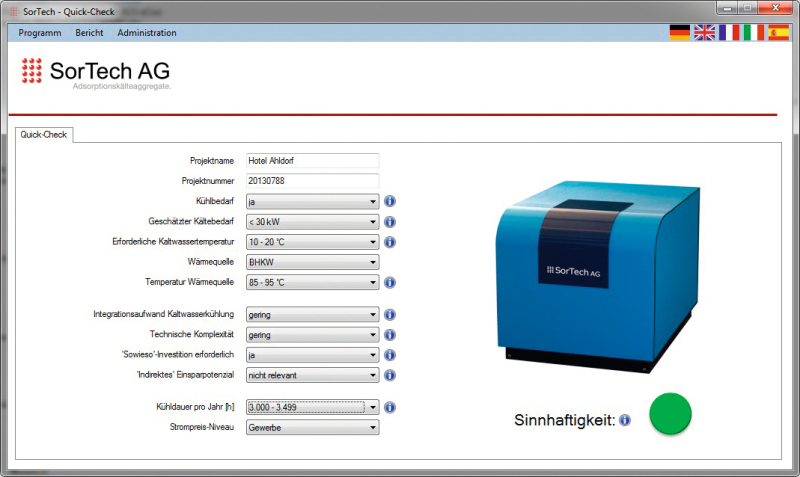This screenshot has width=800, height=477.
Task: Open the Wärmequelle dropdown showing BHKW
Action: (x=312, y=262)
